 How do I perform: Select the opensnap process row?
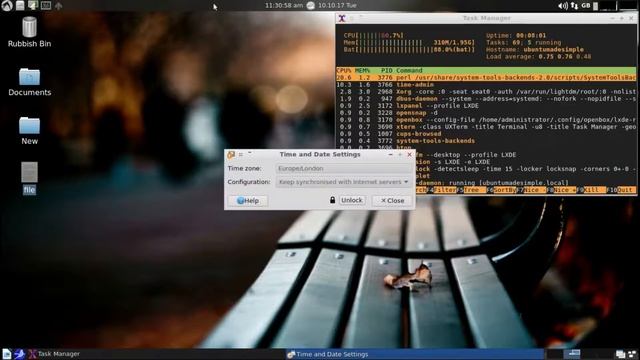(x=486, y=113)
